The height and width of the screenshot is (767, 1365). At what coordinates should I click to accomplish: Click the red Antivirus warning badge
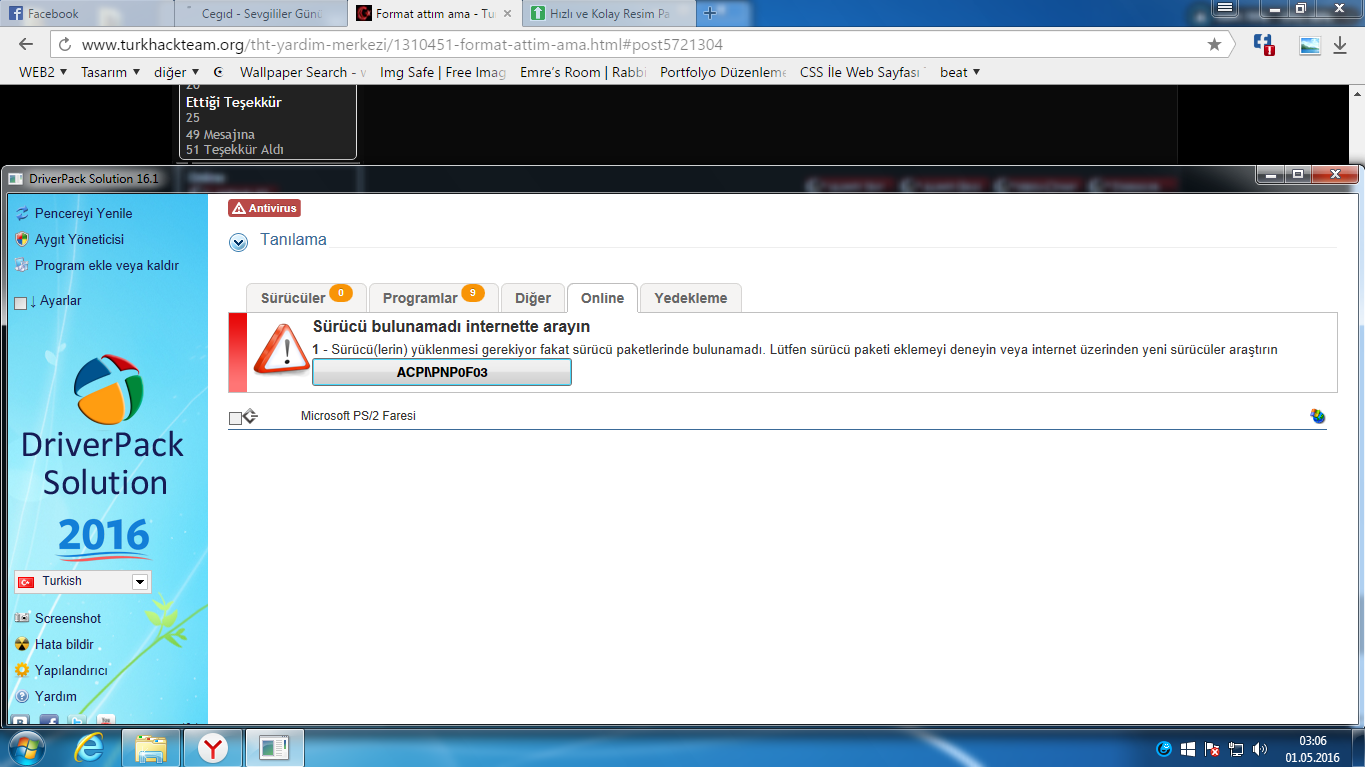(264, 208)
